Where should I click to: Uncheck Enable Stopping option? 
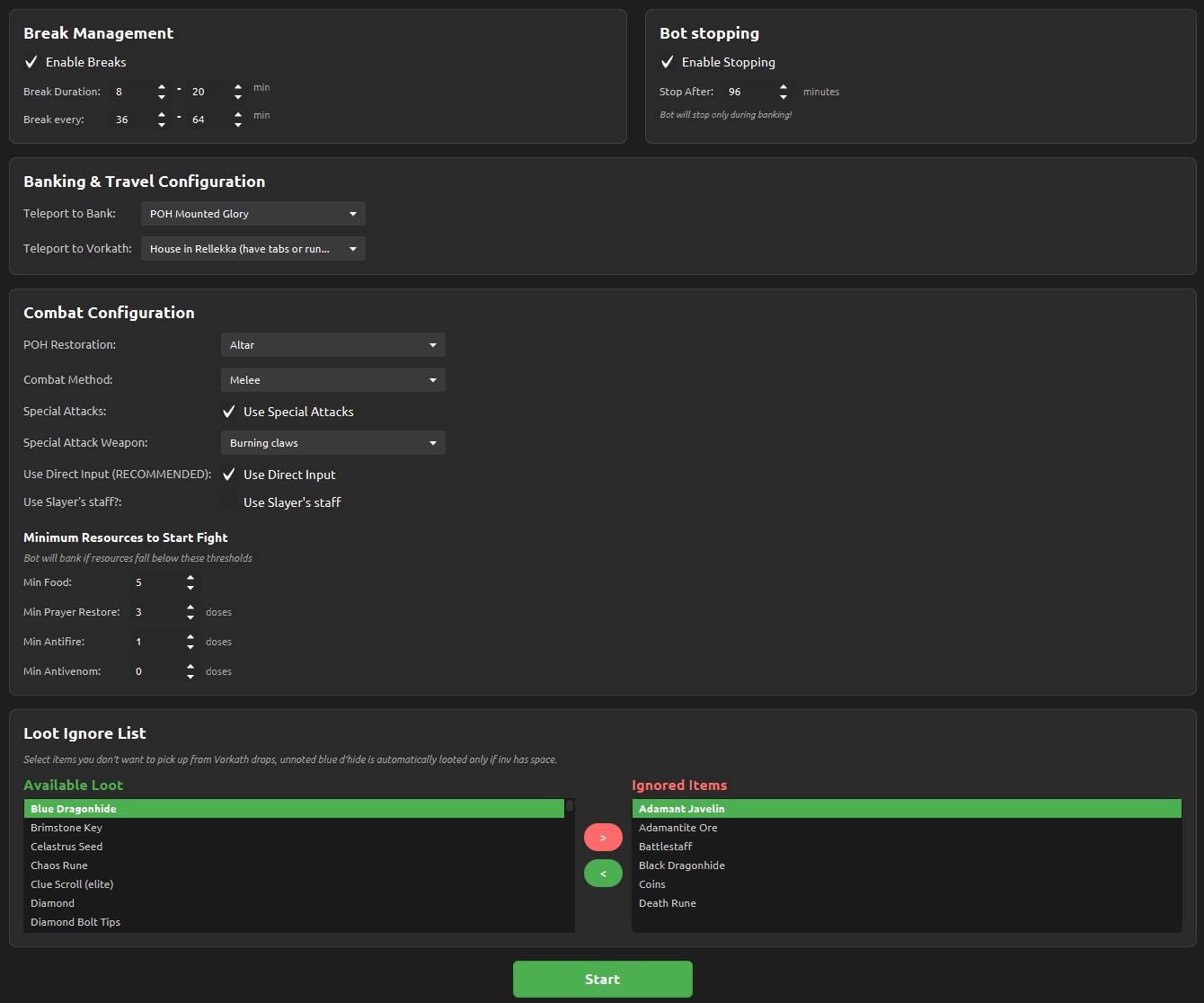point(668,62)
